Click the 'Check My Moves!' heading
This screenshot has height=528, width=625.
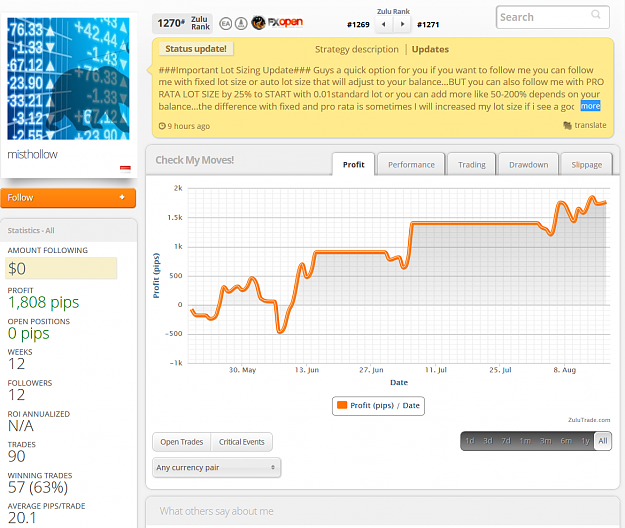pyautogui.click(x=195, y=160)
